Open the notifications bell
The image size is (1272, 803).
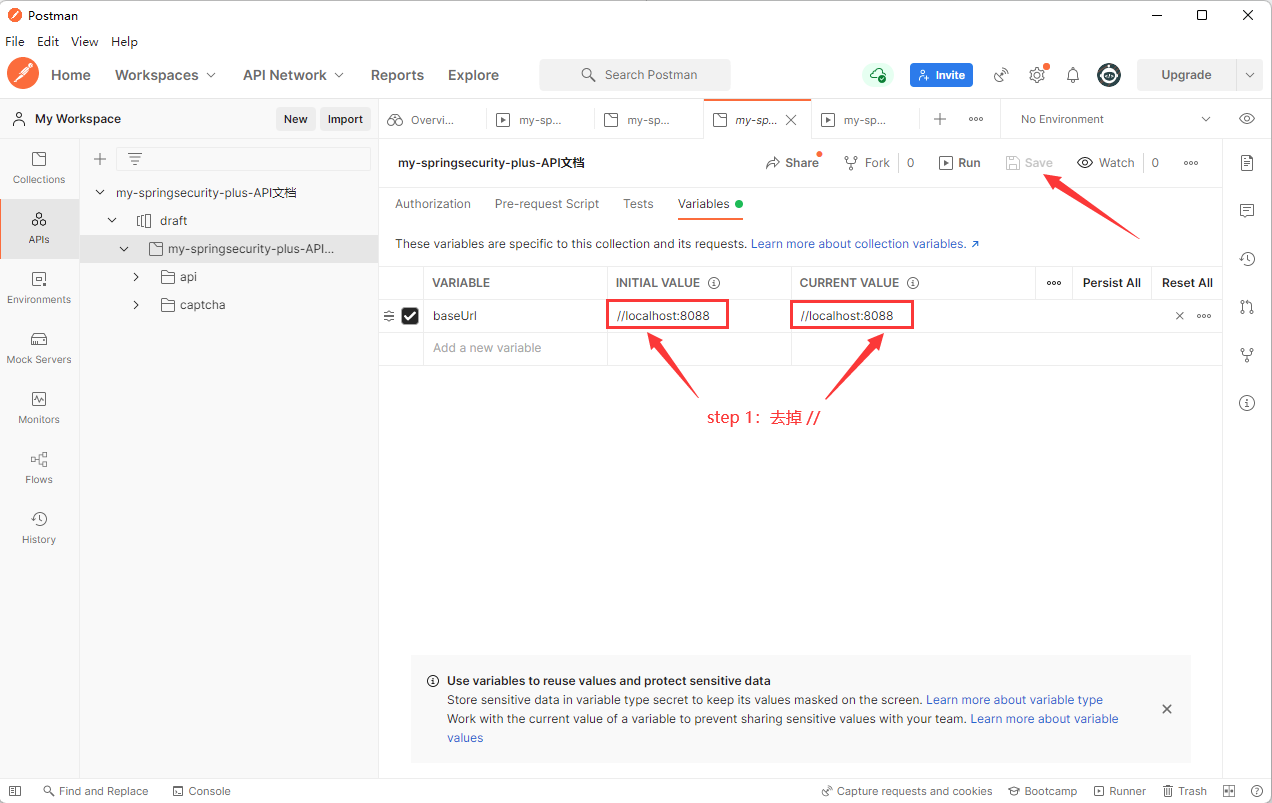1073,75
